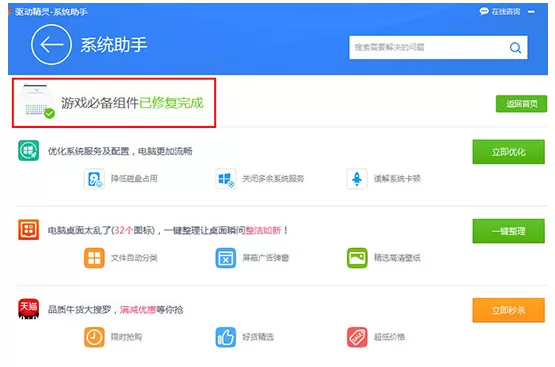This screenshot has width=555, height=367.
Task: Click the 屏蔽广告弹窗 label
Action: click(265, 258)
